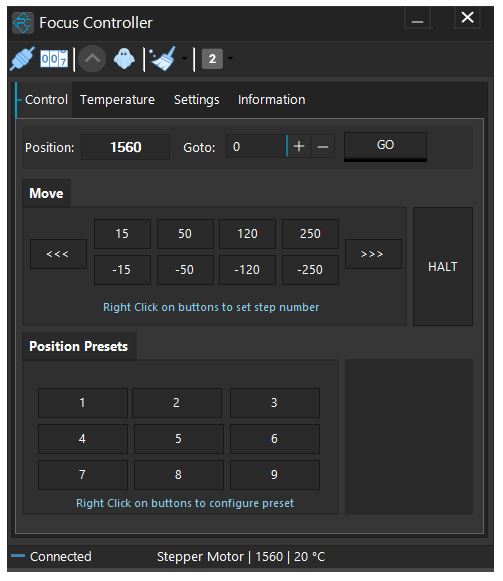The width and height of the screenshot is (503, 581).
Task: Click the numbered 2 badge icon
Action: click(x=212, y=59)
